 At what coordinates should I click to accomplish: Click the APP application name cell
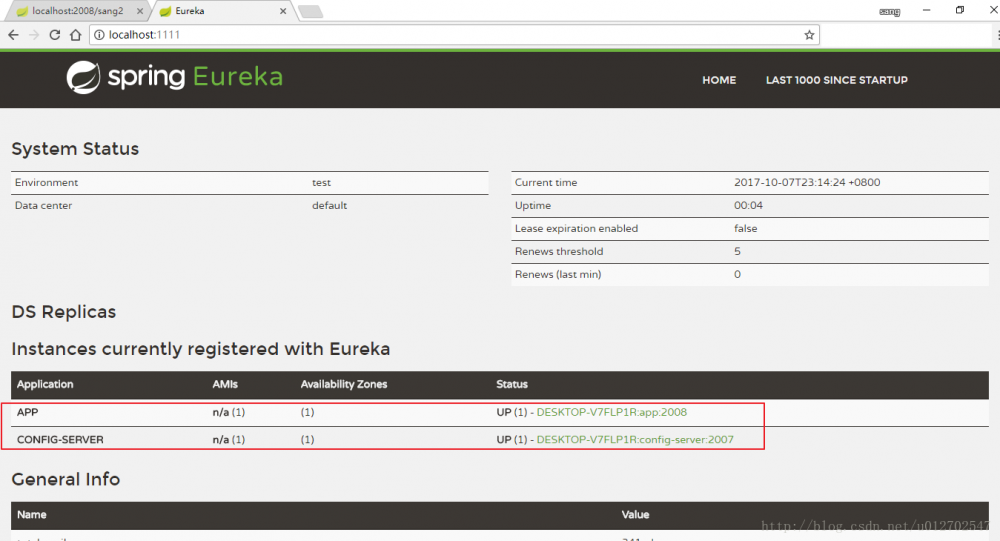tap(27, 412)
